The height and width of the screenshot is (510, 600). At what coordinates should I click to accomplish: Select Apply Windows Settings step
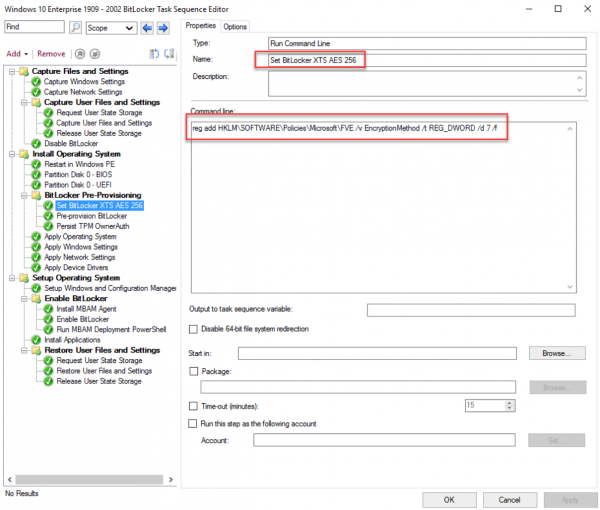click(81, 247)
